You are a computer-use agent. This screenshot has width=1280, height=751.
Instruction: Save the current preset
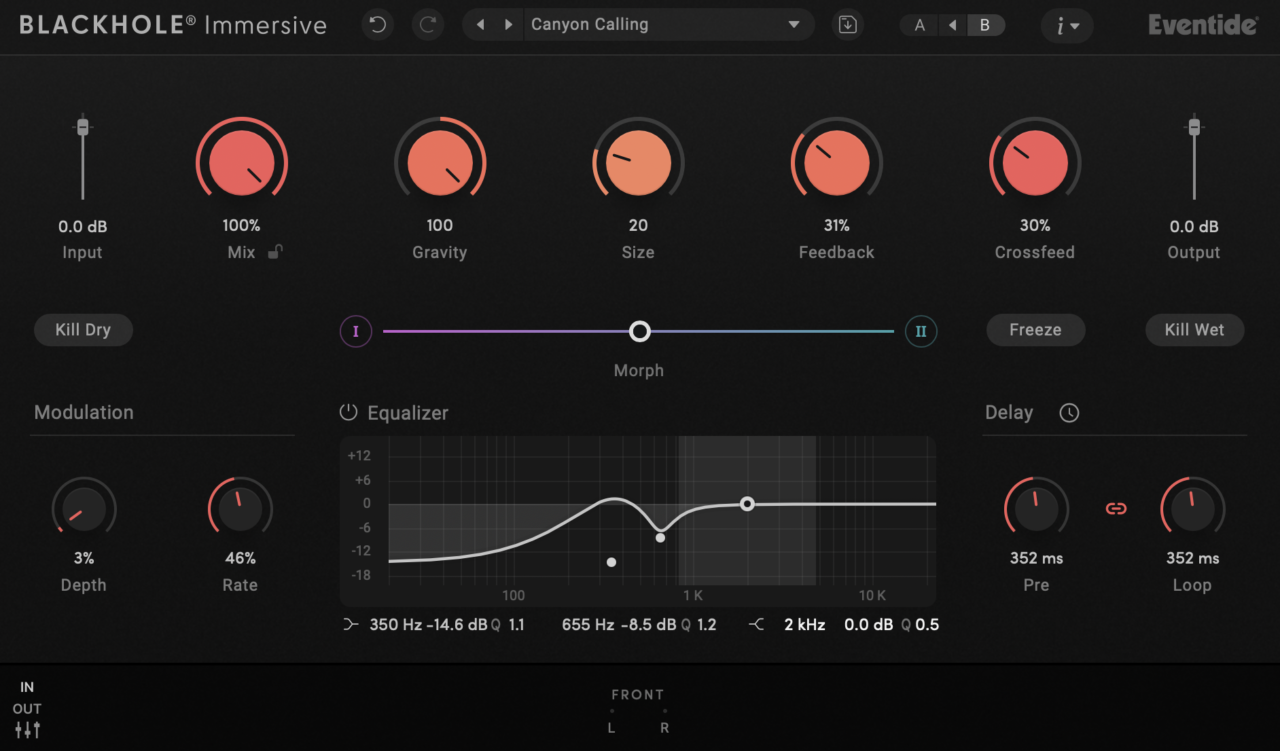point(848,25)
